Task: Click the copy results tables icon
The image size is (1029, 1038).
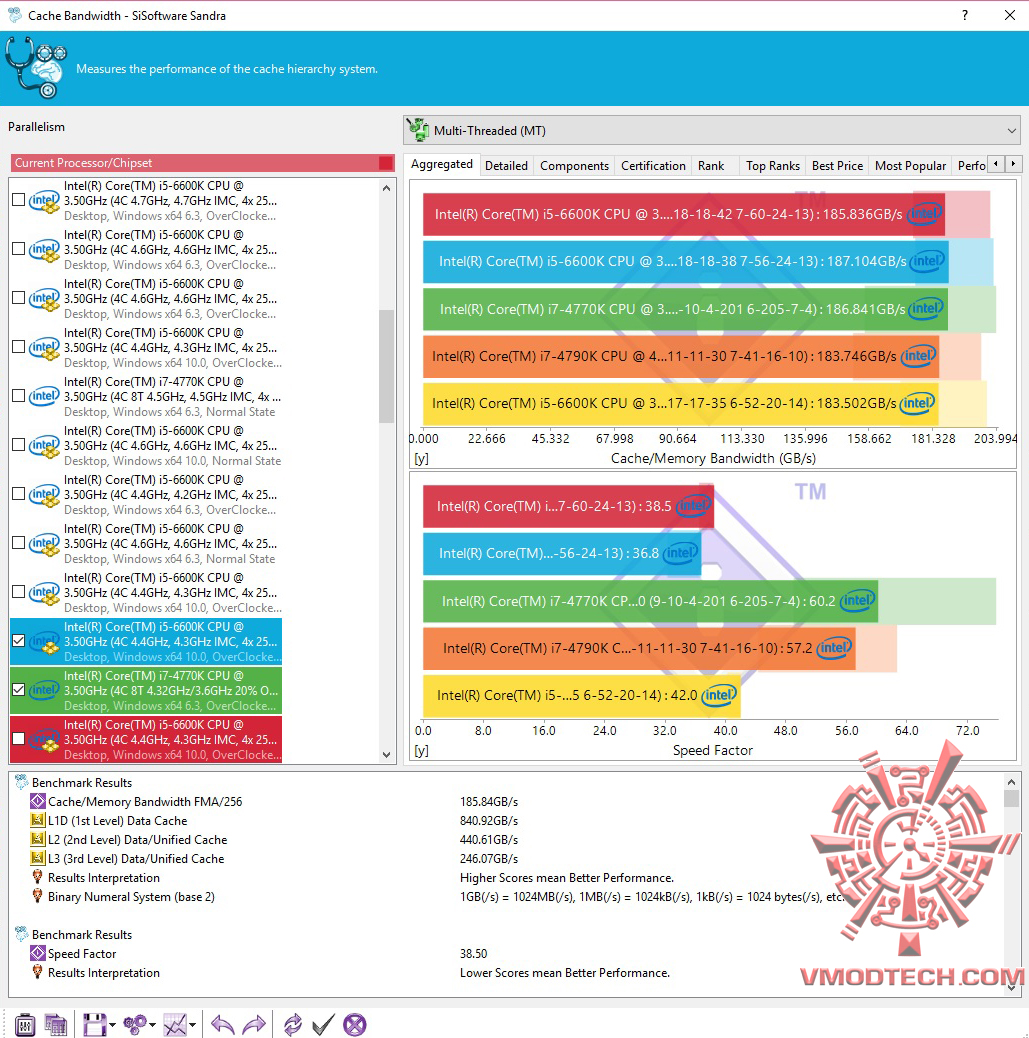Action: coord(56,1025)
